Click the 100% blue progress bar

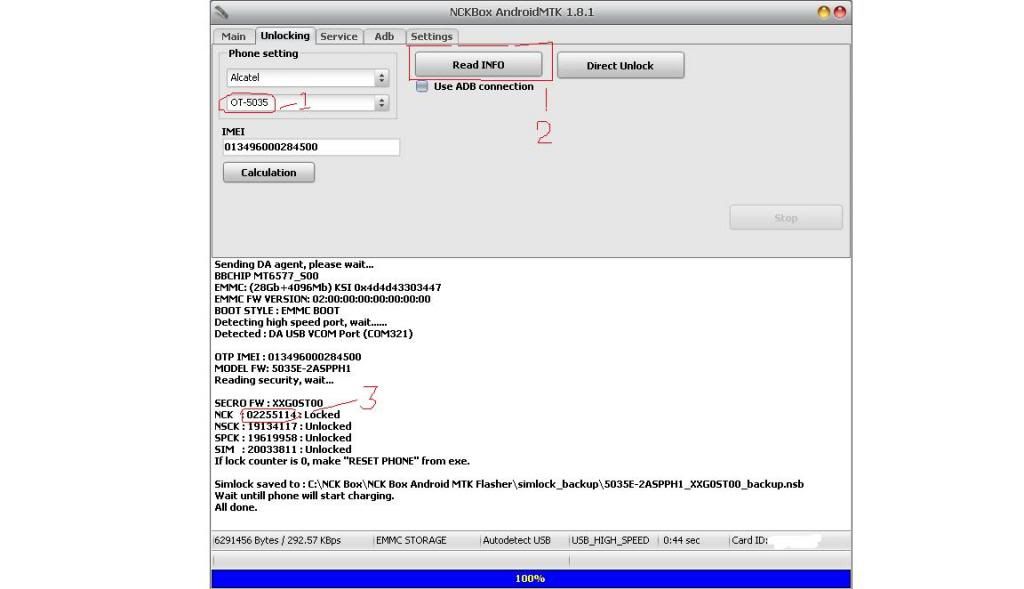530,579
